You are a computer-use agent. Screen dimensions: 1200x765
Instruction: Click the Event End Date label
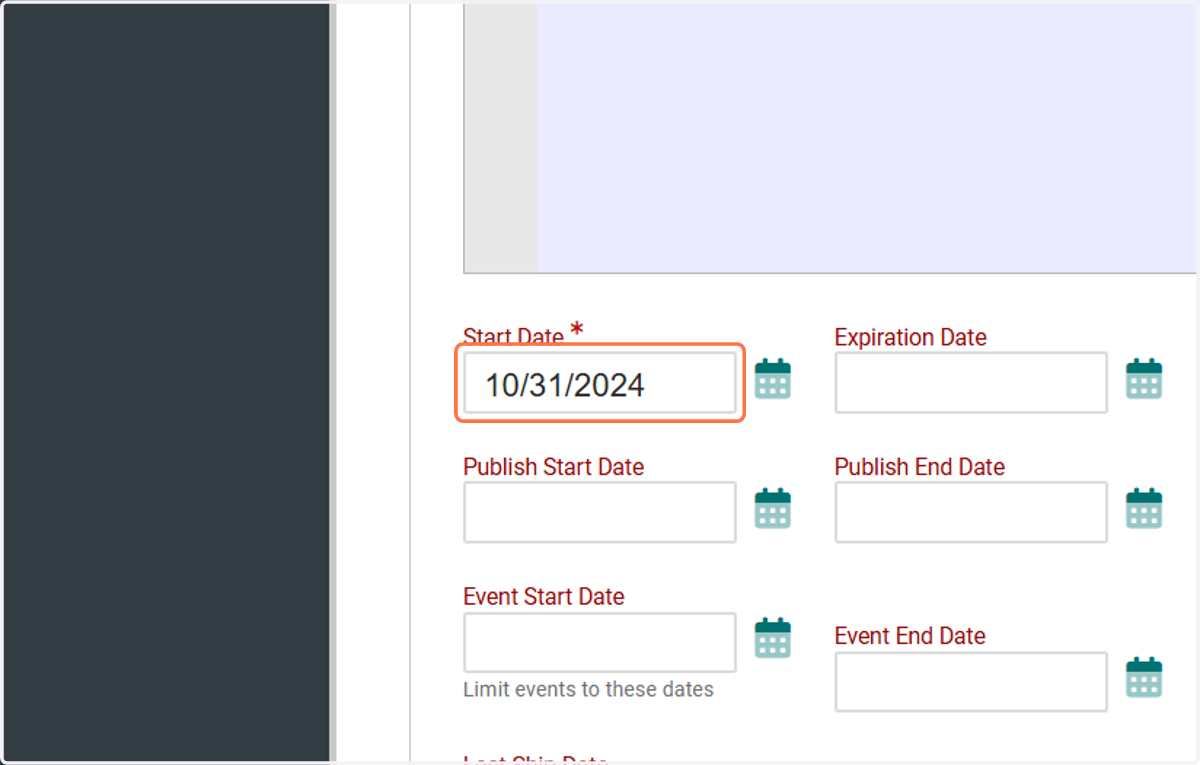click(910, 636)
